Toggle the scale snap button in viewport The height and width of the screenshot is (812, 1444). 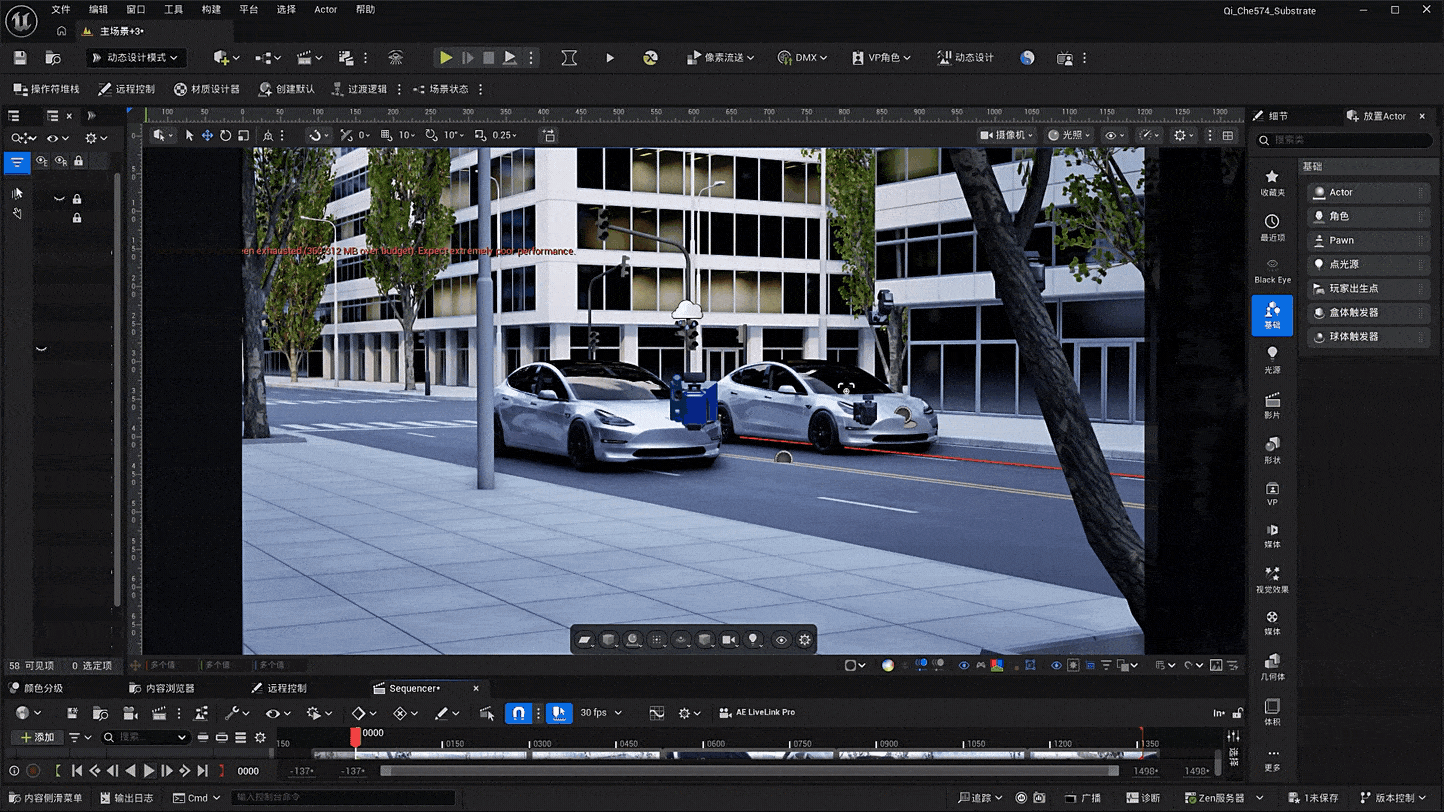[480, 135]
